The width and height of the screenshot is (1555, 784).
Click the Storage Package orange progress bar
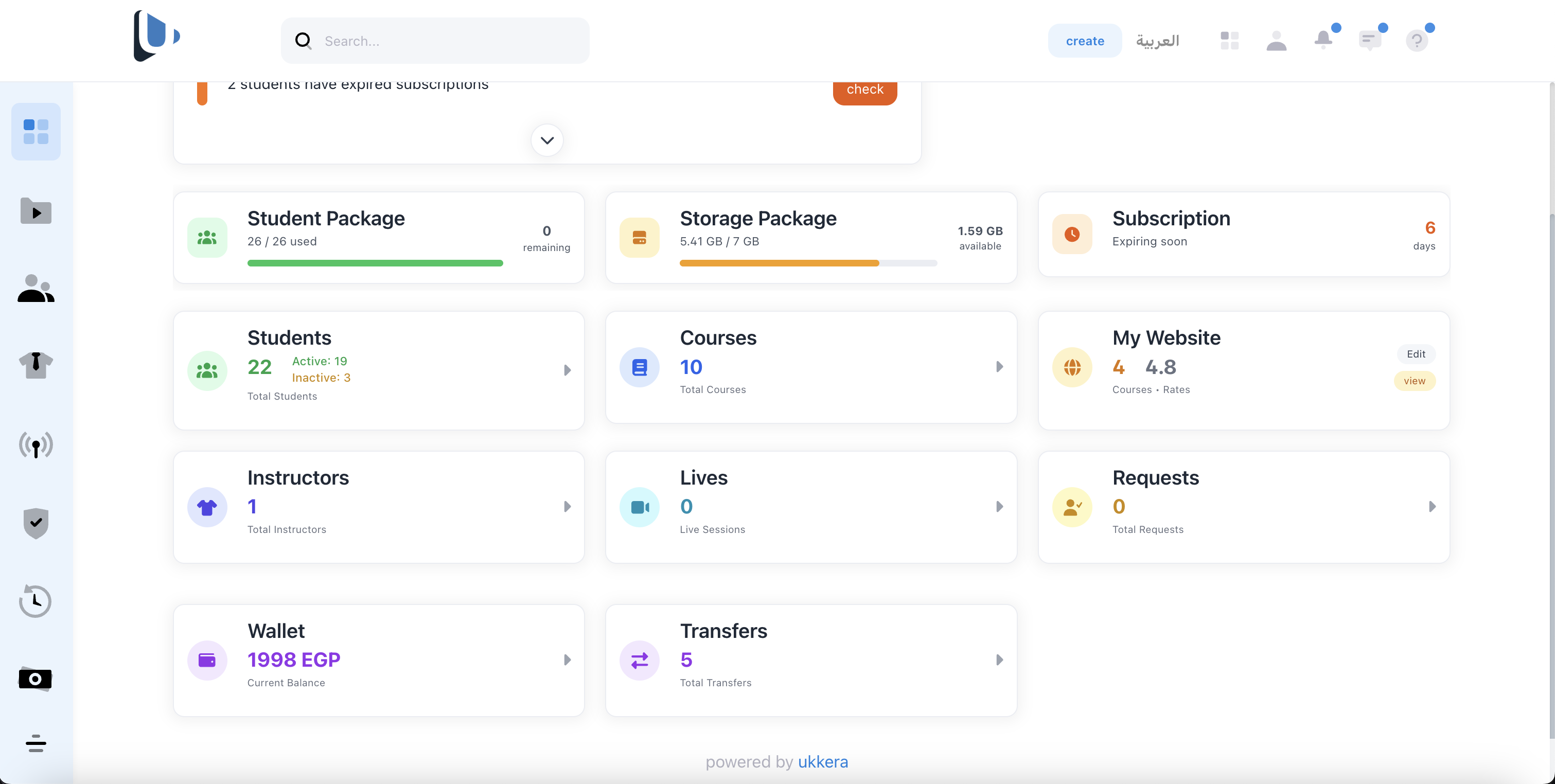(808, 263)
